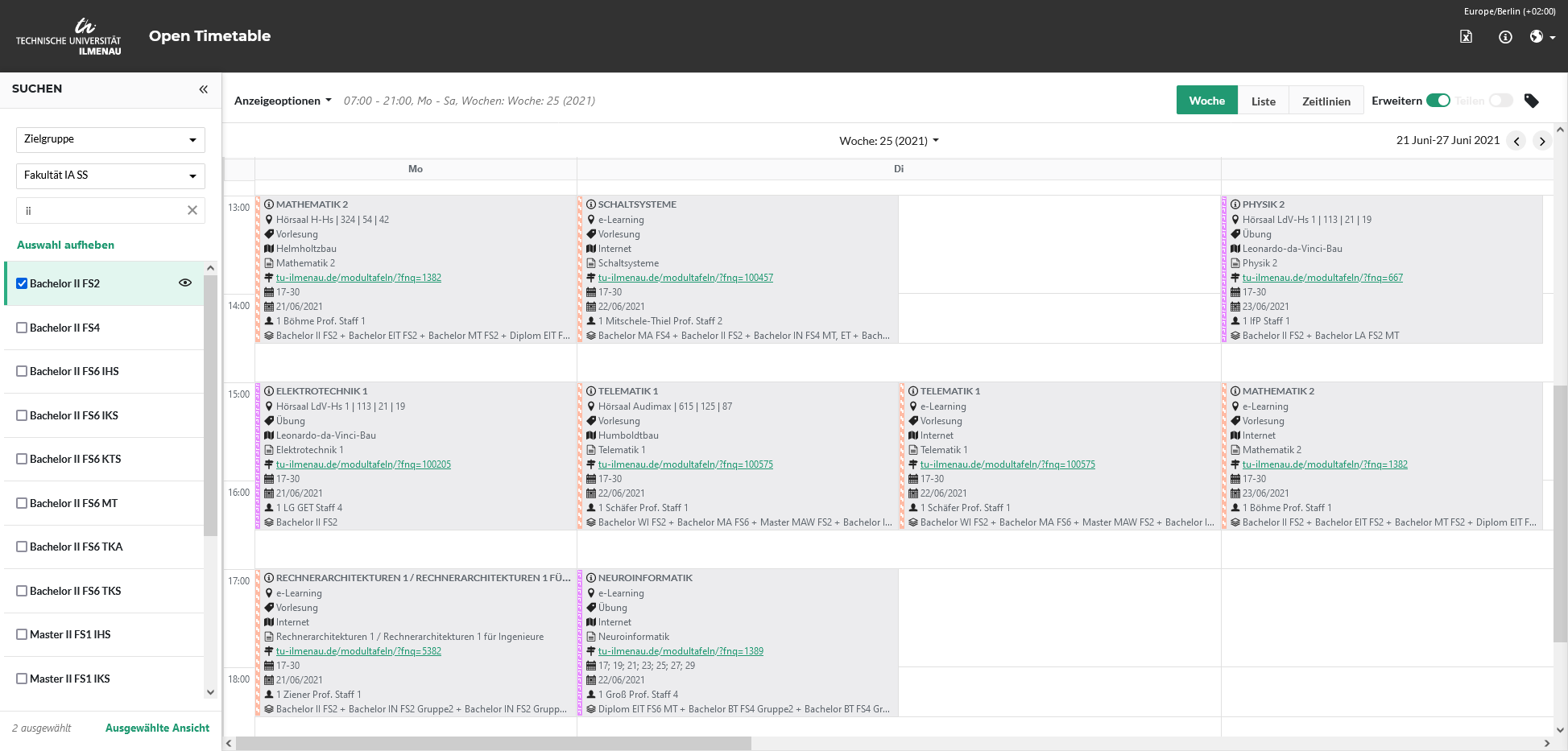Switch to Liste view tab
The width and height of the screenshot is (1568, 751).
click(1263, 101)
